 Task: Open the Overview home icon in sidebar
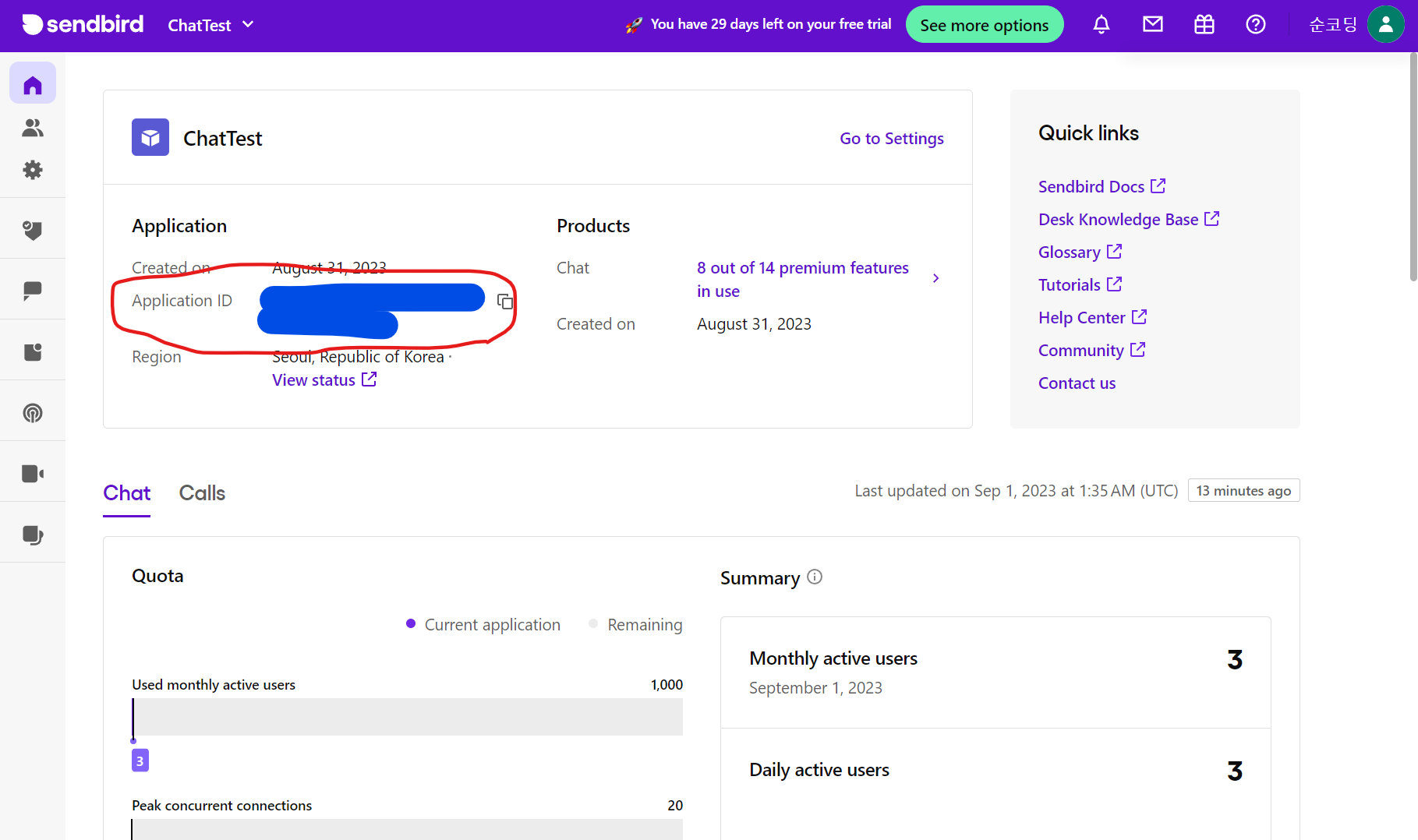33,83
